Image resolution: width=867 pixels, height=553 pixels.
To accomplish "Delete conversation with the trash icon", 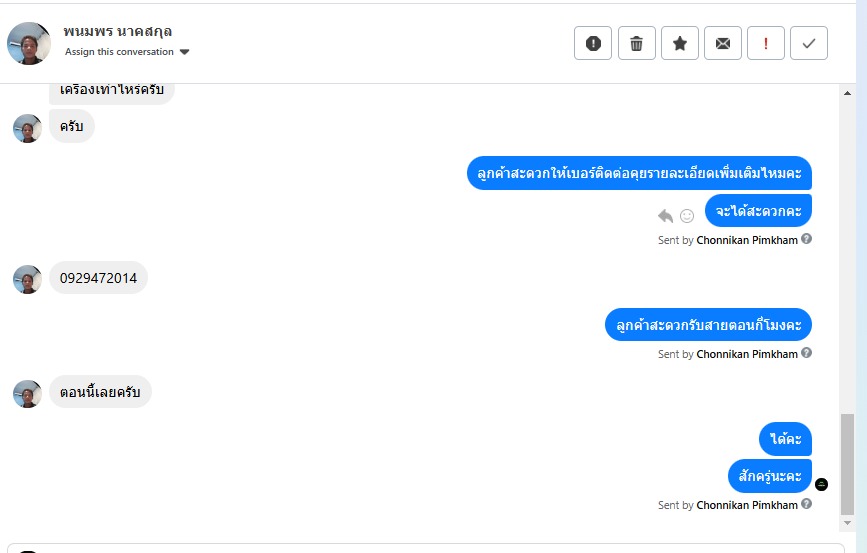I will tap(636, 43).
